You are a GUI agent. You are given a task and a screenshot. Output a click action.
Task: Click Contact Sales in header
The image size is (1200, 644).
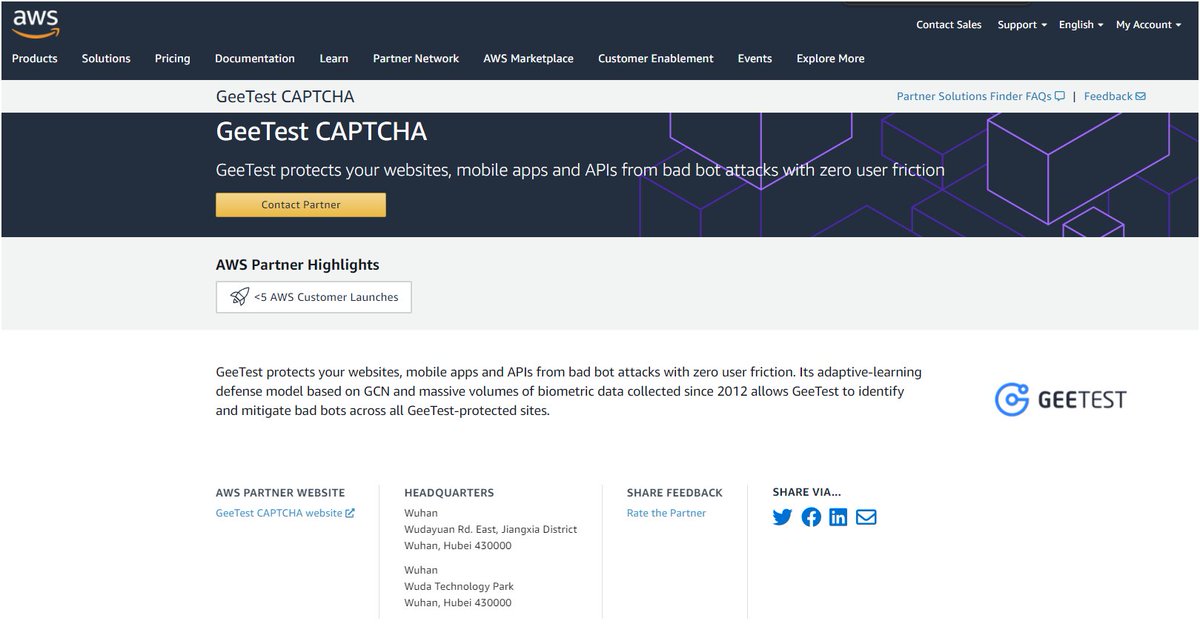[x=949, y=24]
